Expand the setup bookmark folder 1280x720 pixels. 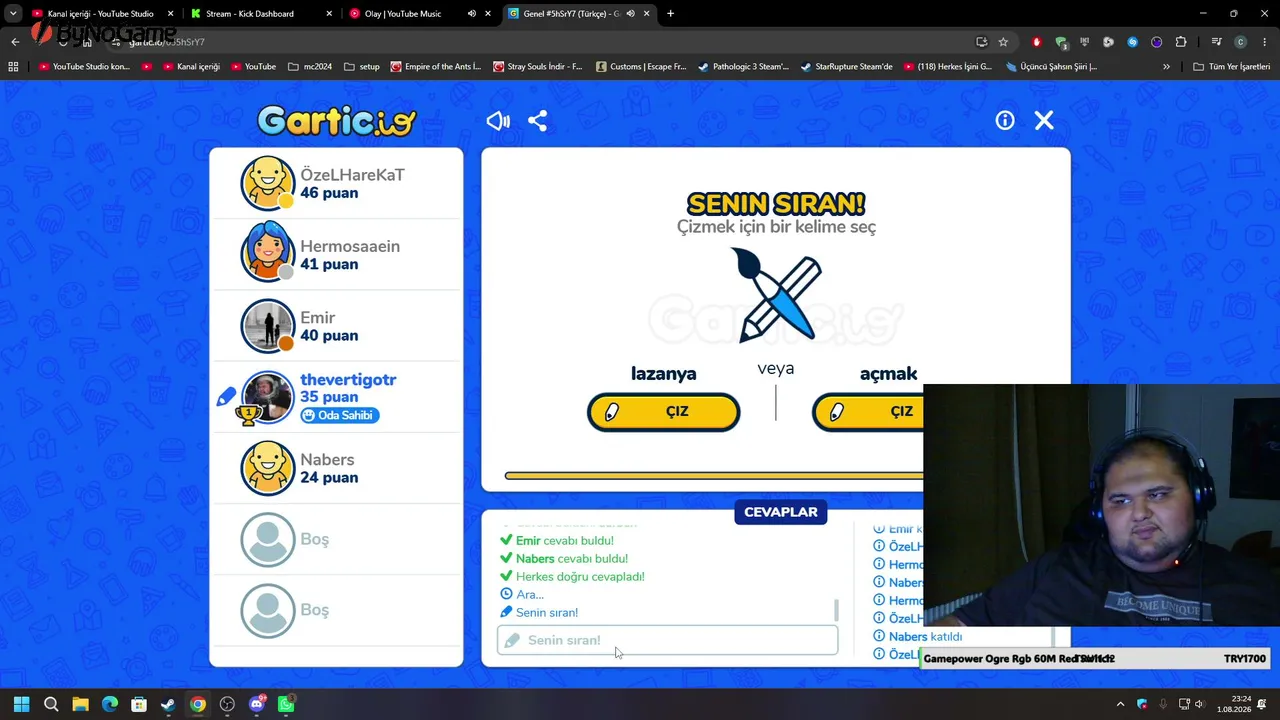coord(362,67)
